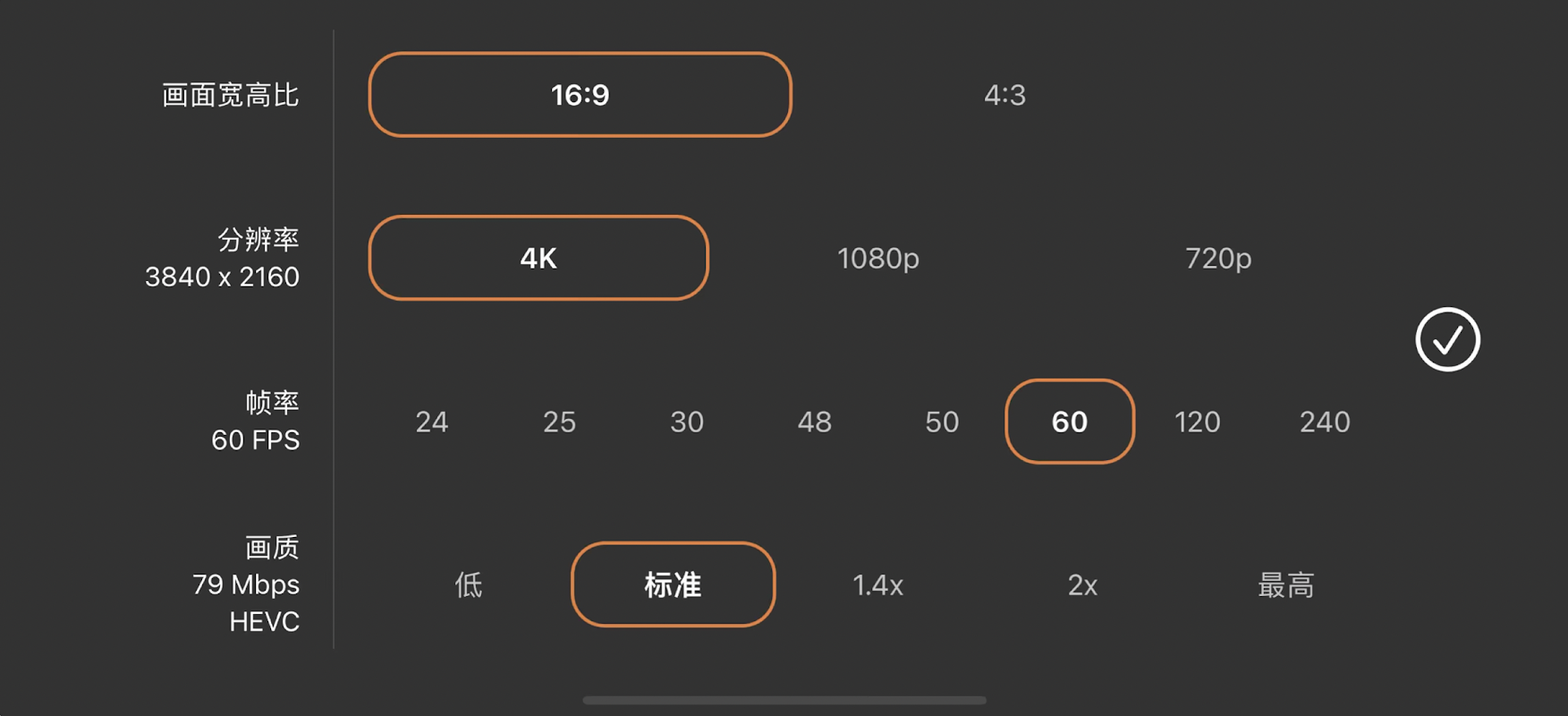This screenshot has height=716, width=1568.
Task: Select 24 frames per second
Action: [x=431, y=422]
